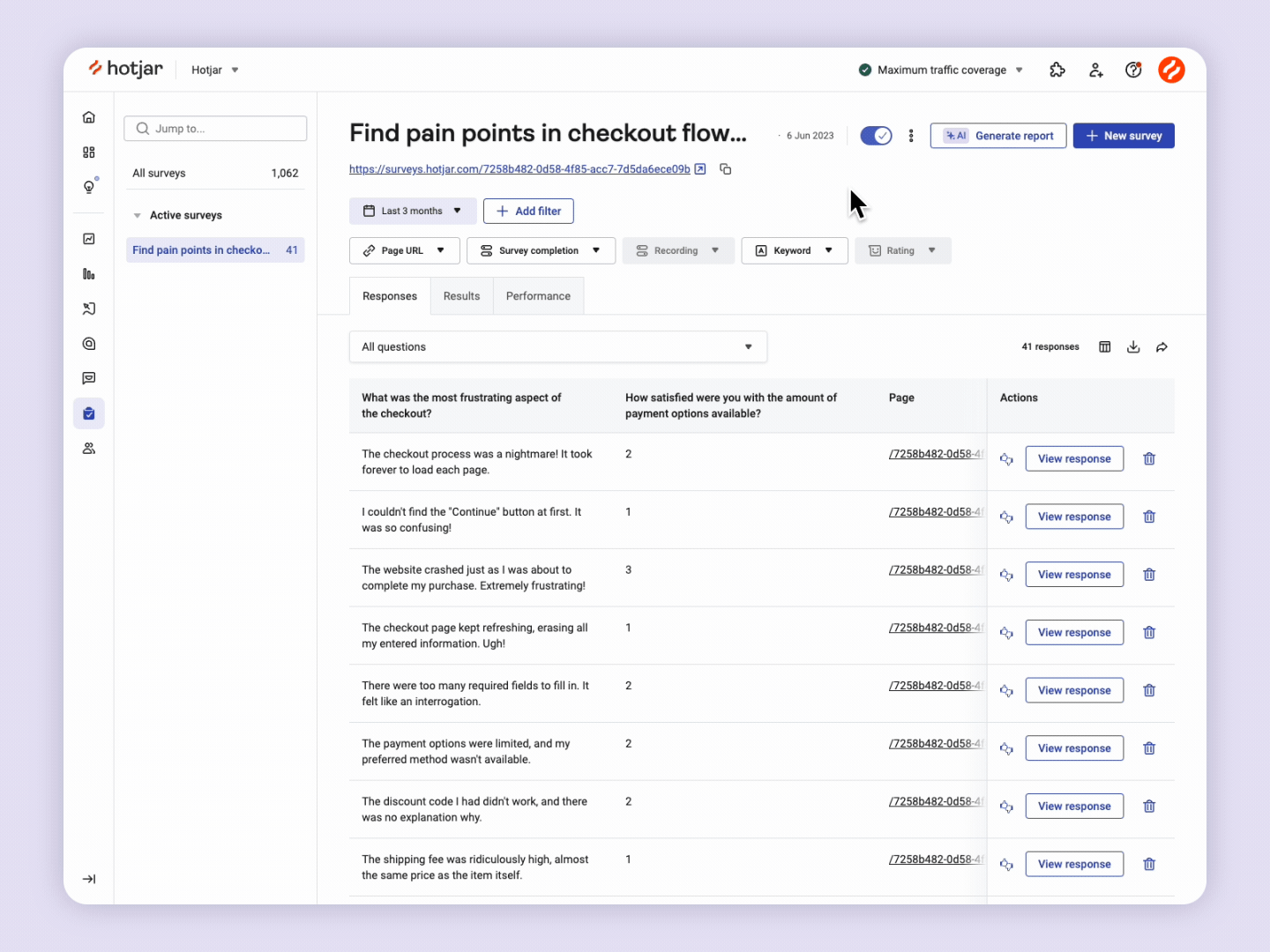1270x952 pixels.
Task: Click the AI Generate report button
Action: 998,136
